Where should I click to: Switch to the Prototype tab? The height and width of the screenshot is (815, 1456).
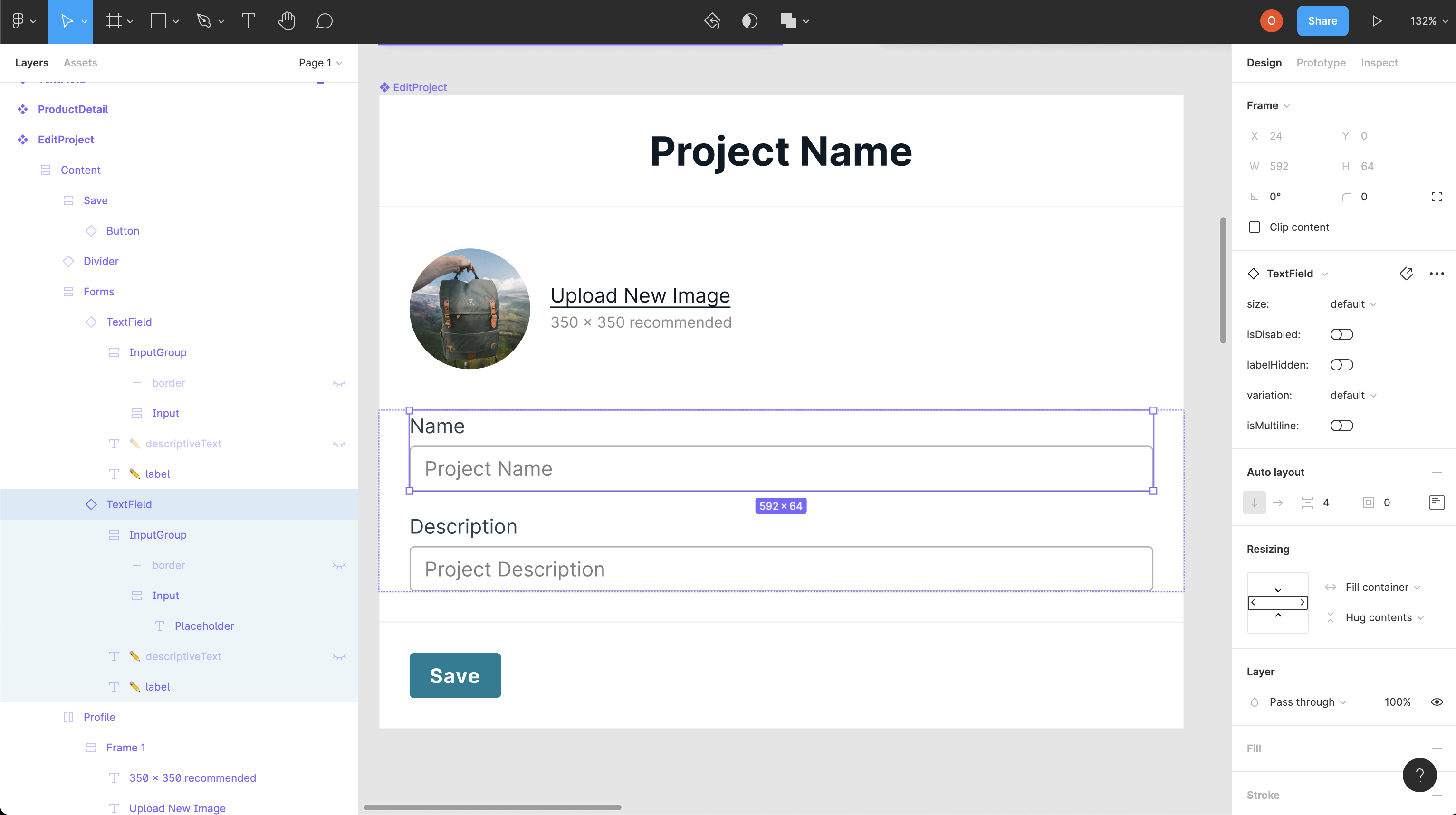coord(1321,63)
